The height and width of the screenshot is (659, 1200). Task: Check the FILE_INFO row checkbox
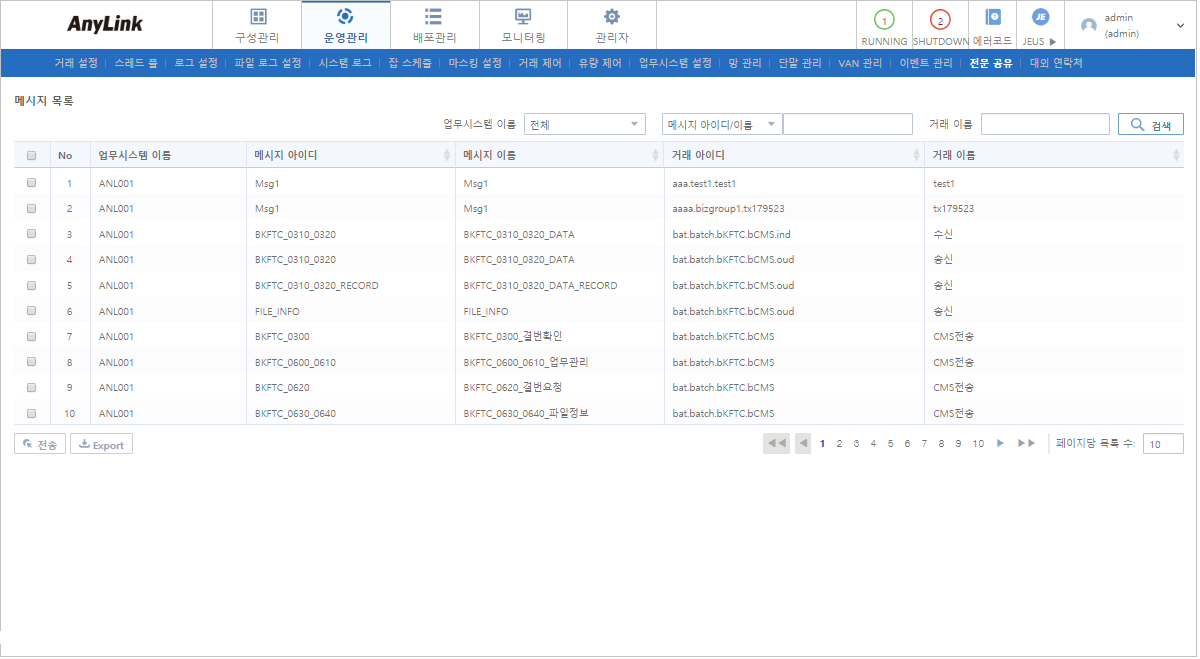pos(32,311)
